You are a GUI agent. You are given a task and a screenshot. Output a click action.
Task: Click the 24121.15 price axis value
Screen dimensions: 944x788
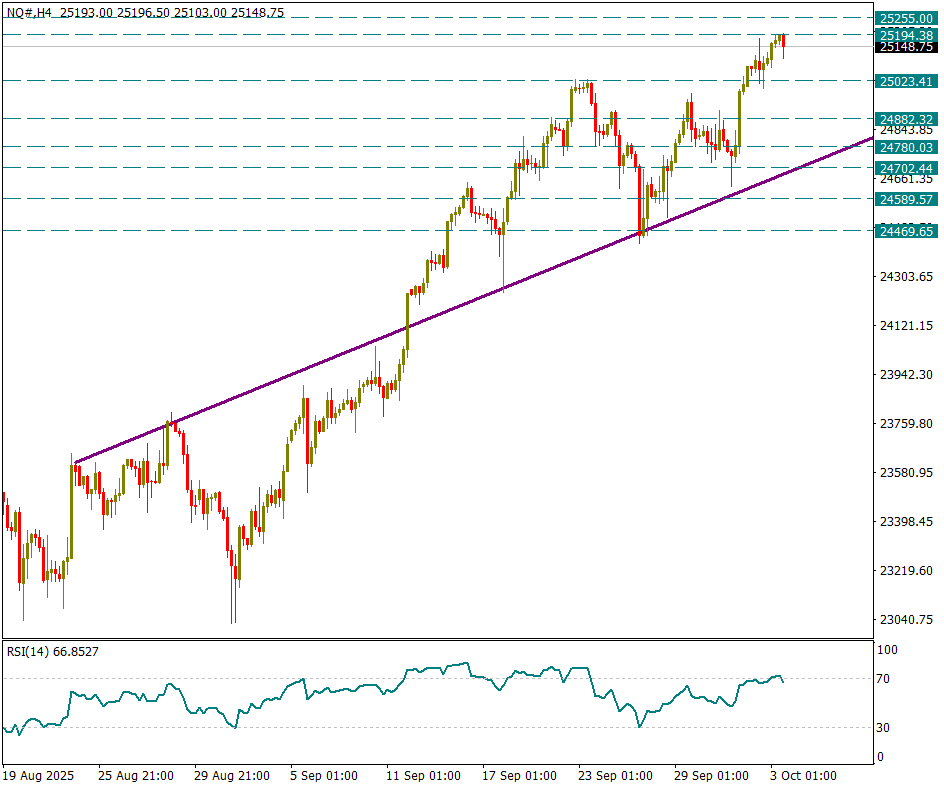(x=905, y=325)
